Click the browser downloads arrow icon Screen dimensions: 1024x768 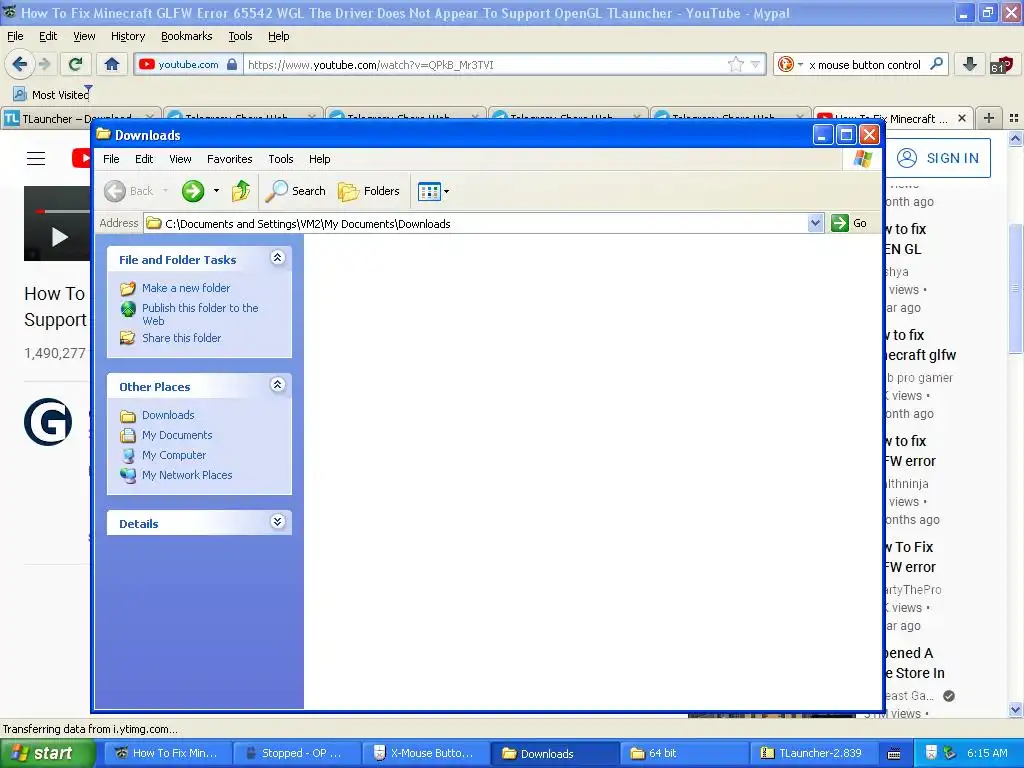click(x=970, y=64)
